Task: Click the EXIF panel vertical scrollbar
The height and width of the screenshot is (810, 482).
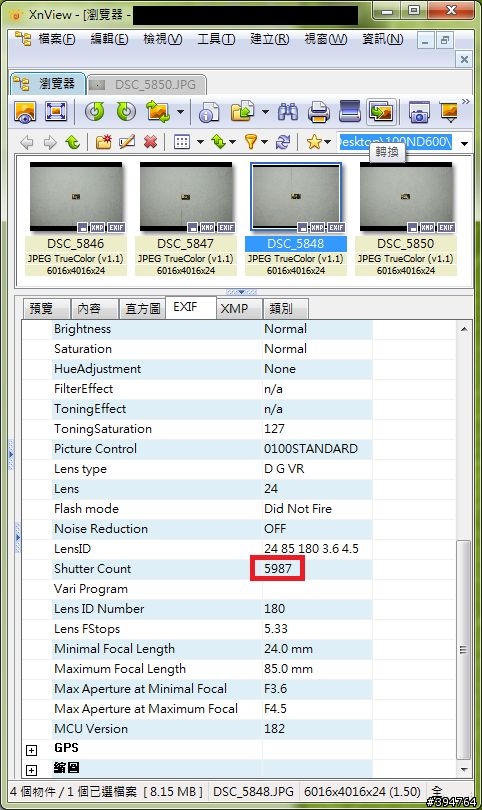Action: 463,650
